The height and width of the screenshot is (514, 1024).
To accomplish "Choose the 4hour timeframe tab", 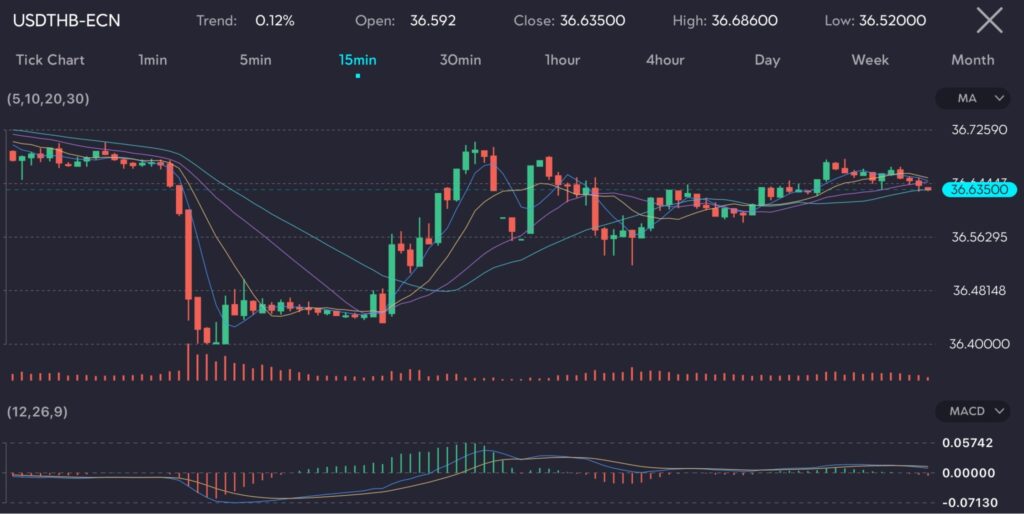I will coord(665,60).
